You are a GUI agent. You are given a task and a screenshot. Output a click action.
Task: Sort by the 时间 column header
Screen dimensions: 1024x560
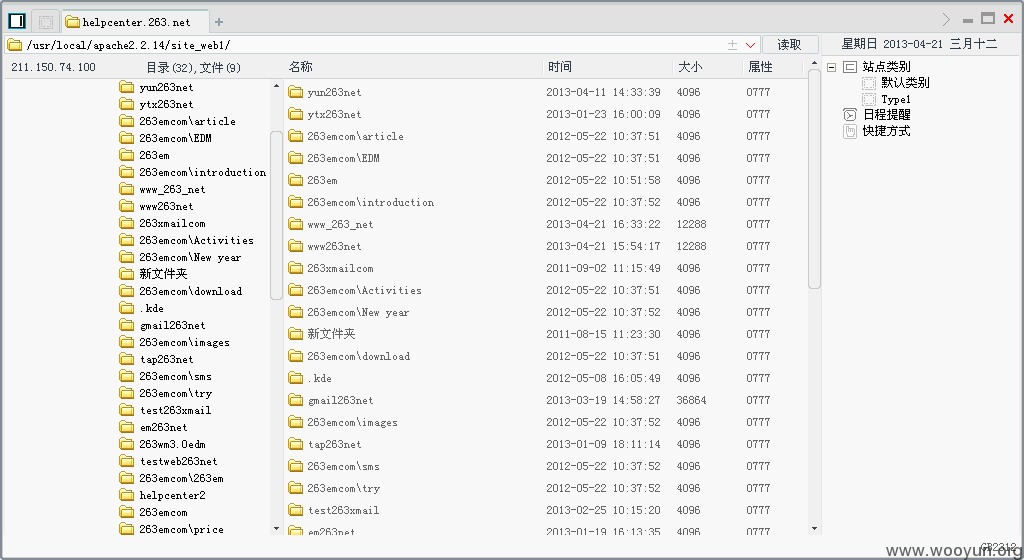560,67
